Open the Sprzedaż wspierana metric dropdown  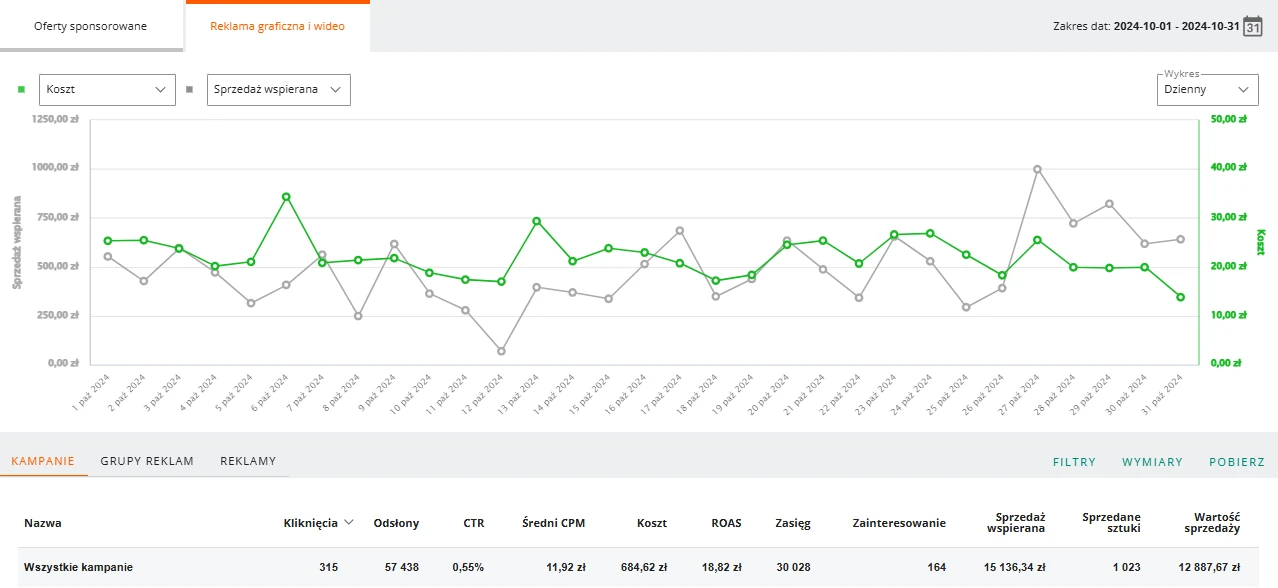pyautogui.click(x=279, y=89)
